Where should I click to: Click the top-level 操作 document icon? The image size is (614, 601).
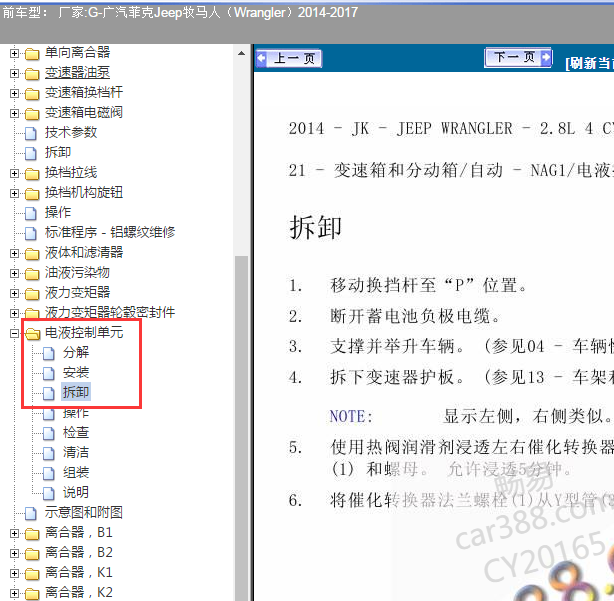[x=31, y=213]
